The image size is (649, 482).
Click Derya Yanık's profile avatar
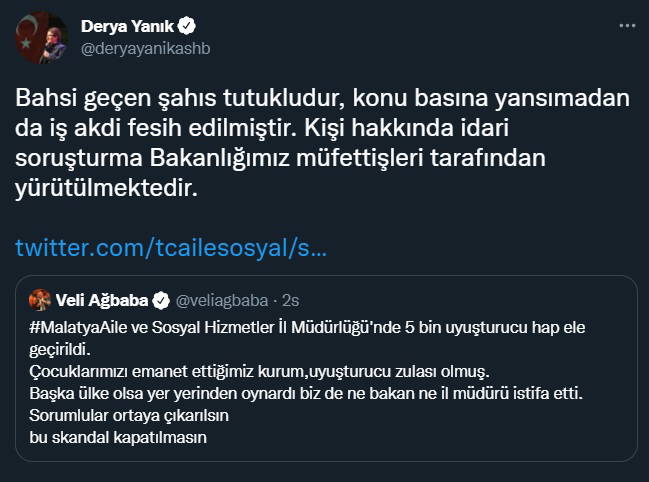pos(40,38)
